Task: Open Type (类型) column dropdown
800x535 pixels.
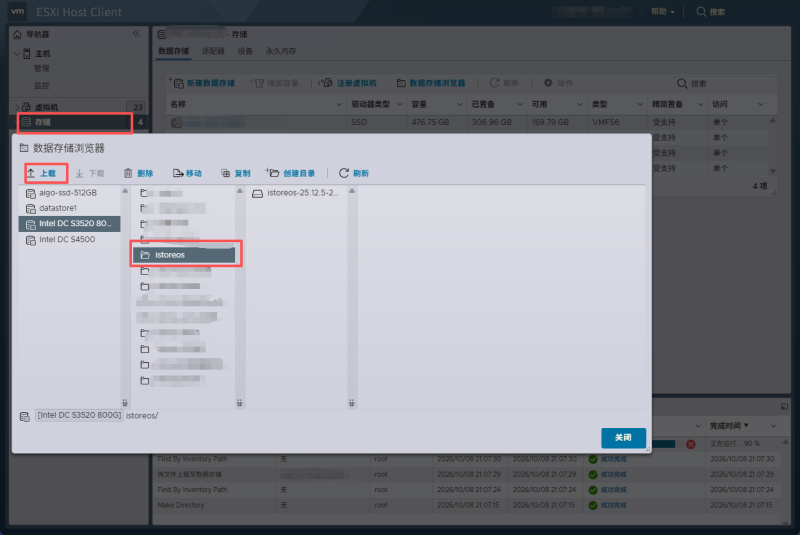Action: point(640,105)
